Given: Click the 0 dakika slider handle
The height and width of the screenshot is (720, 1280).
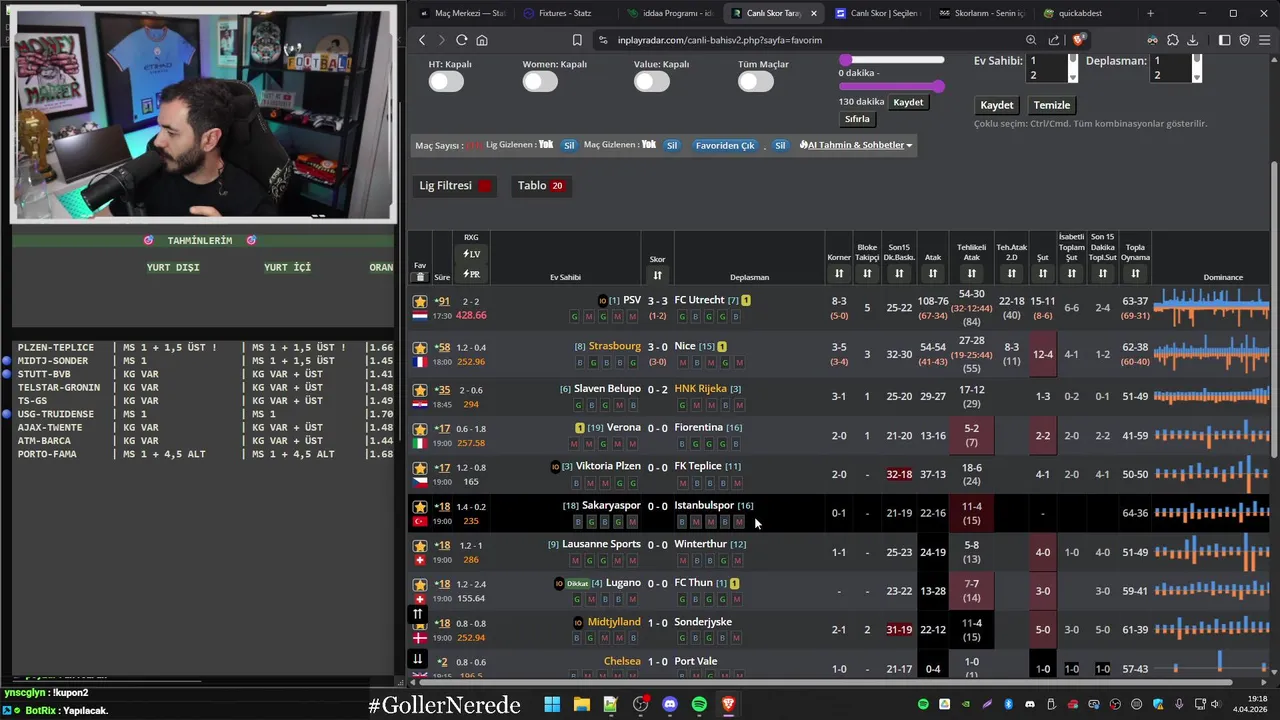Looking at the screenshot, I should coord(846,61).
